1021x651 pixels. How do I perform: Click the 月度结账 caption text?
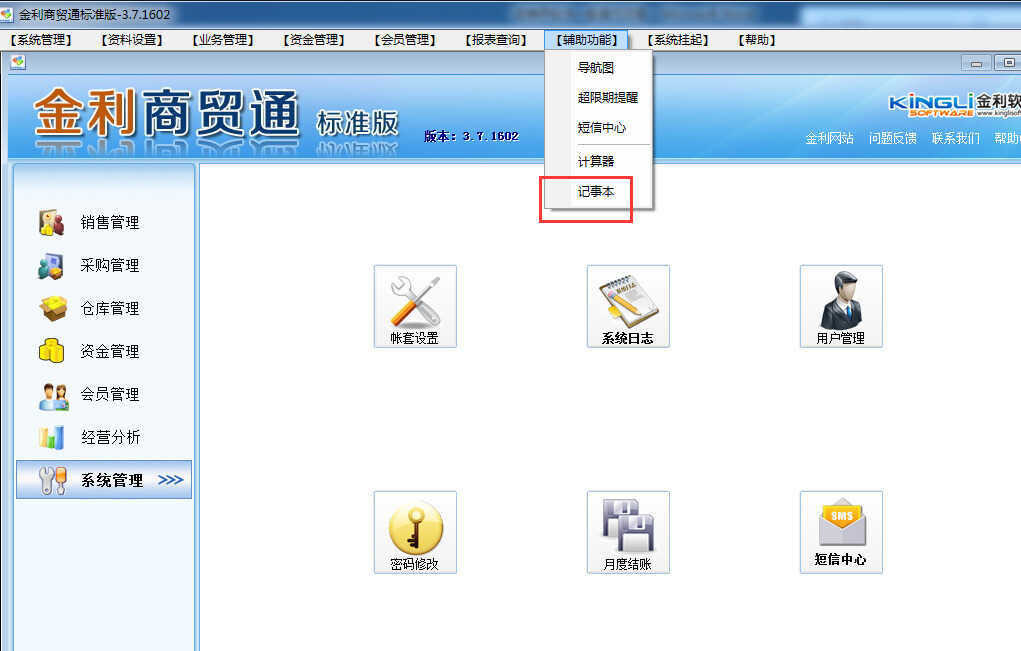click(x=628, y=564)
